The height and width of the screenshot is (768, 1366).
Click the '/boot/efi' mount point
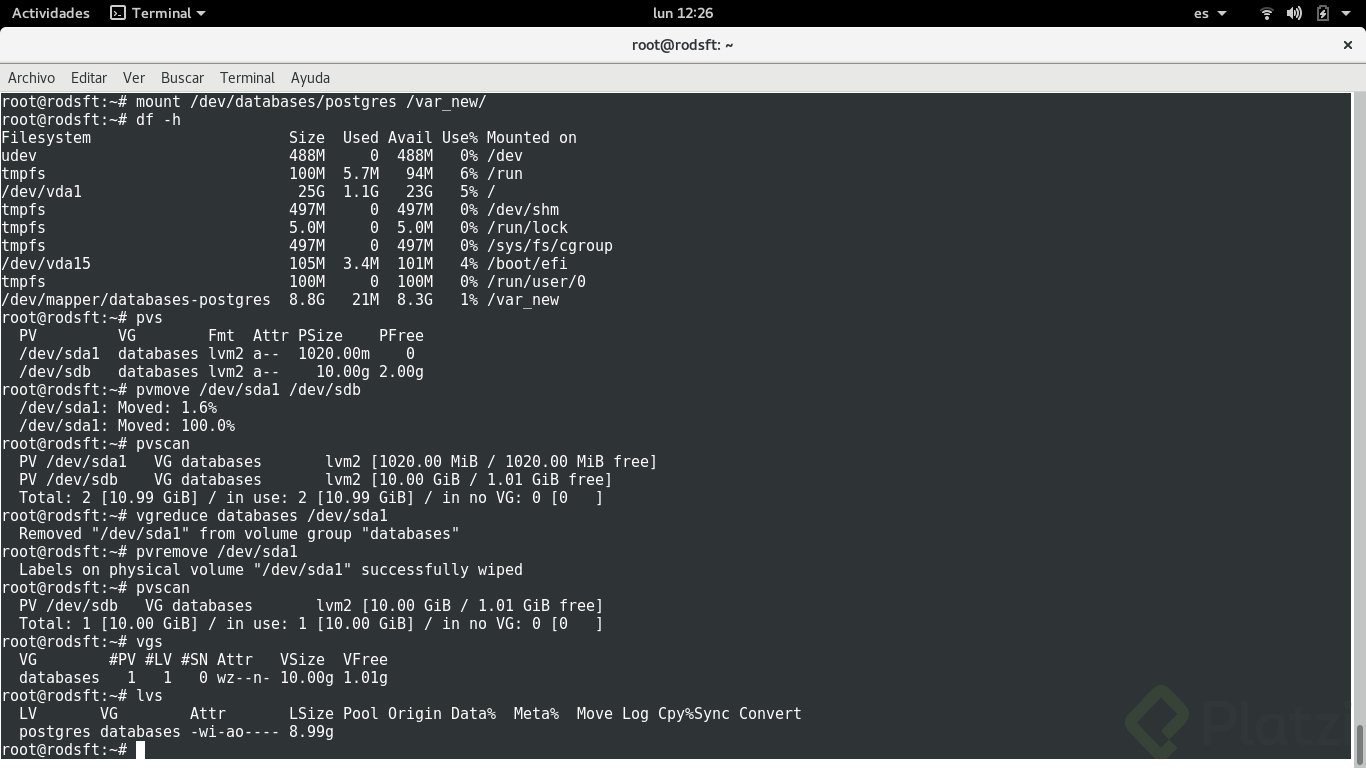point(527,264)
